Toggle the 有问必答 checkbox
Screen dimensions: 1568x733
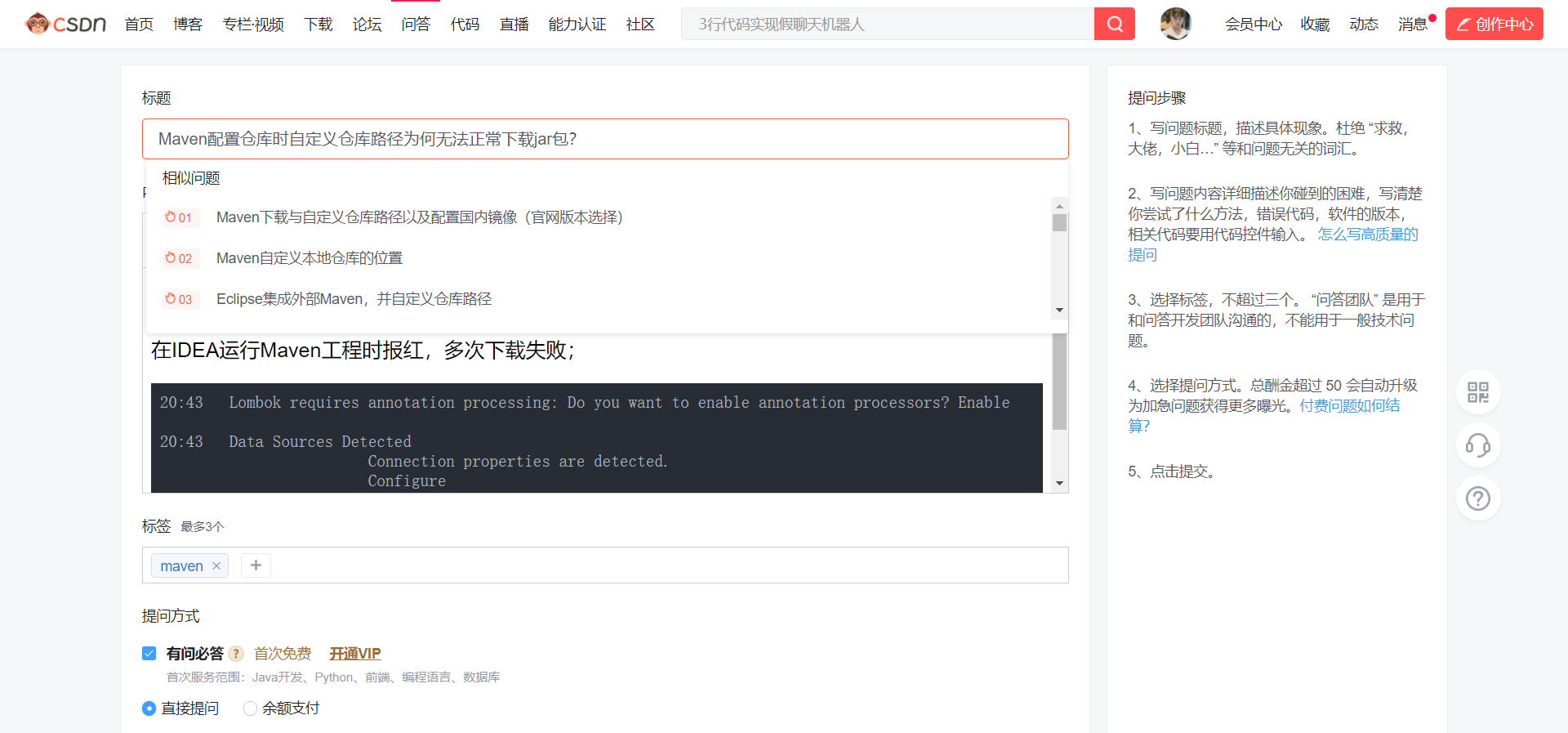149,654
